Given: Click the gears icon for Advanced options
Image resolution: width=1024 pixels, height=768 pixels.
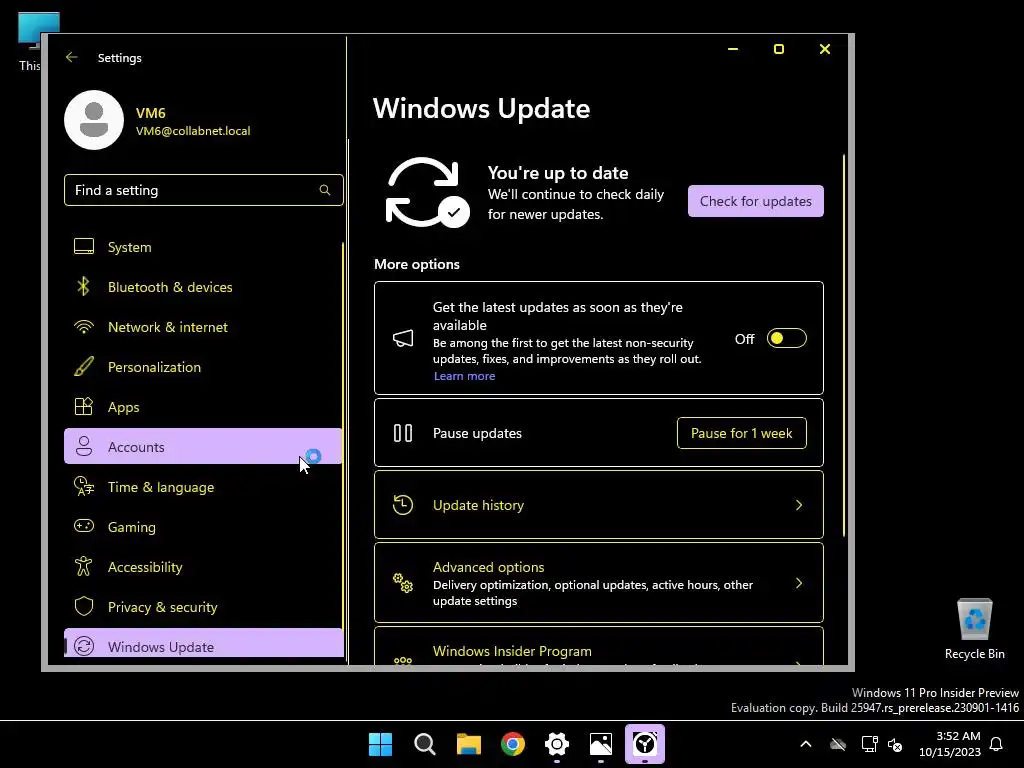Looking at the screenshot, I should pos(403,583).
